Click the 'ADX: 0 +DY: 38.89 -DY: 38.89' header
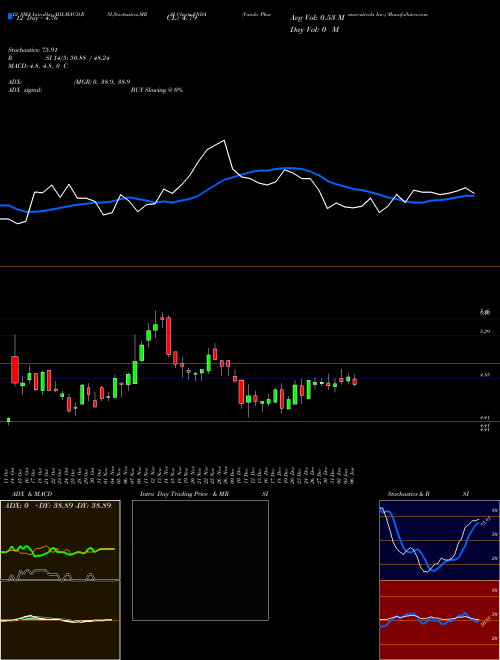The width and height of the screenshot is (500, 660). [58, 505]
